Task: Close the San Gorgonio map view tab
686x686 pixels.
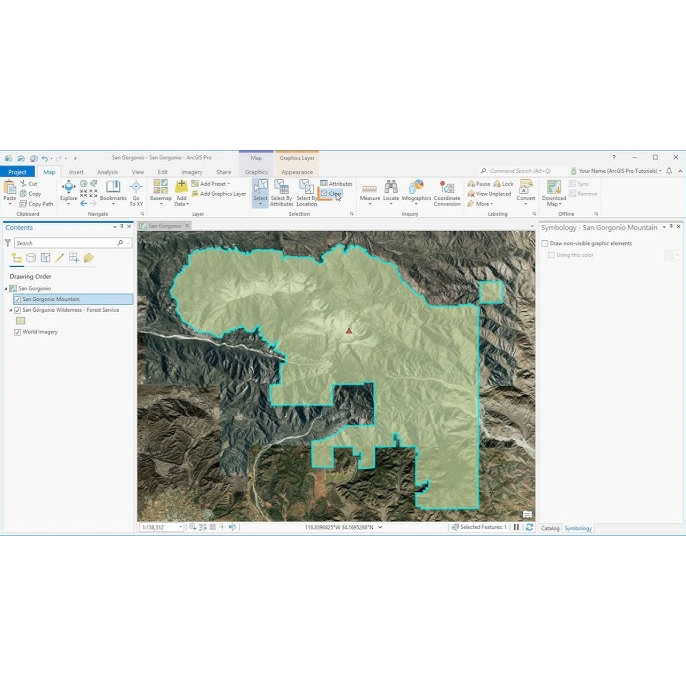Action: (x=187, y=226)
